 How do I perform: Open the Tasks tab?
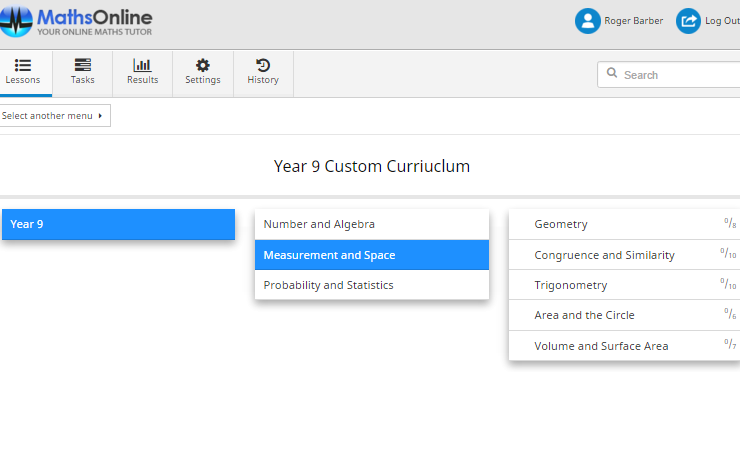click(x=83, y=72)
